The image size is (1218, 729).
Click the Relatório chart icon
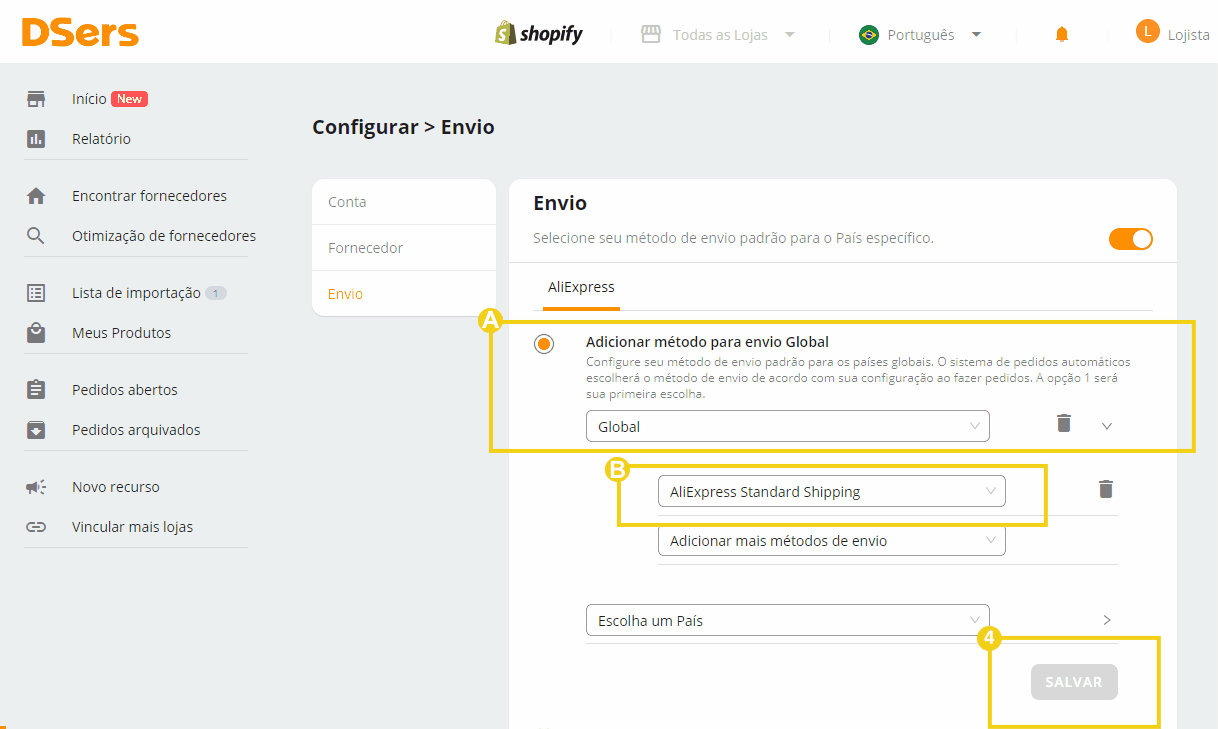click(36, 139)
